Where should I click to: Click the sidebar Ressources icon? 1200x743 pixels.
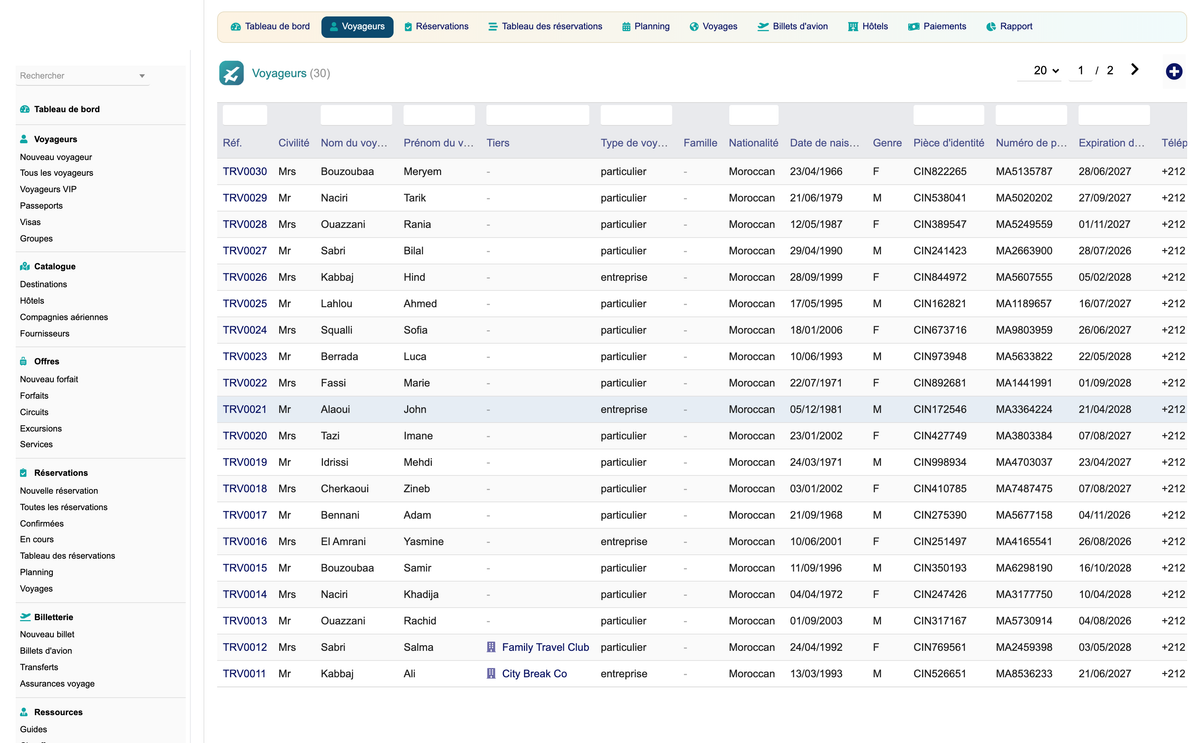click(25, 712)
